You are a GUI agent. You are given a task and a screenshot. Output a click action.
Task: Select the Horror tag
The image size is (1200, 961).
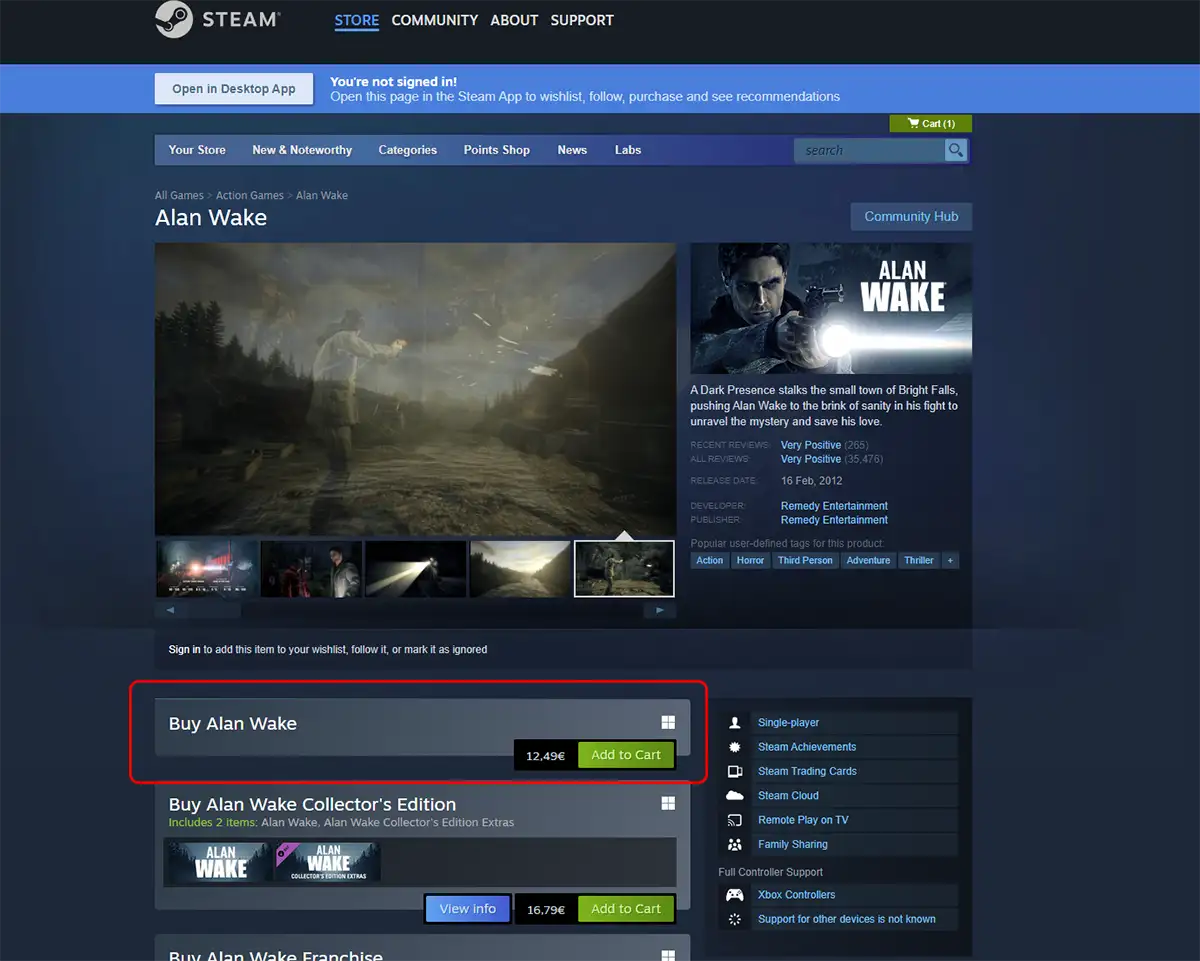click(751, 560)
